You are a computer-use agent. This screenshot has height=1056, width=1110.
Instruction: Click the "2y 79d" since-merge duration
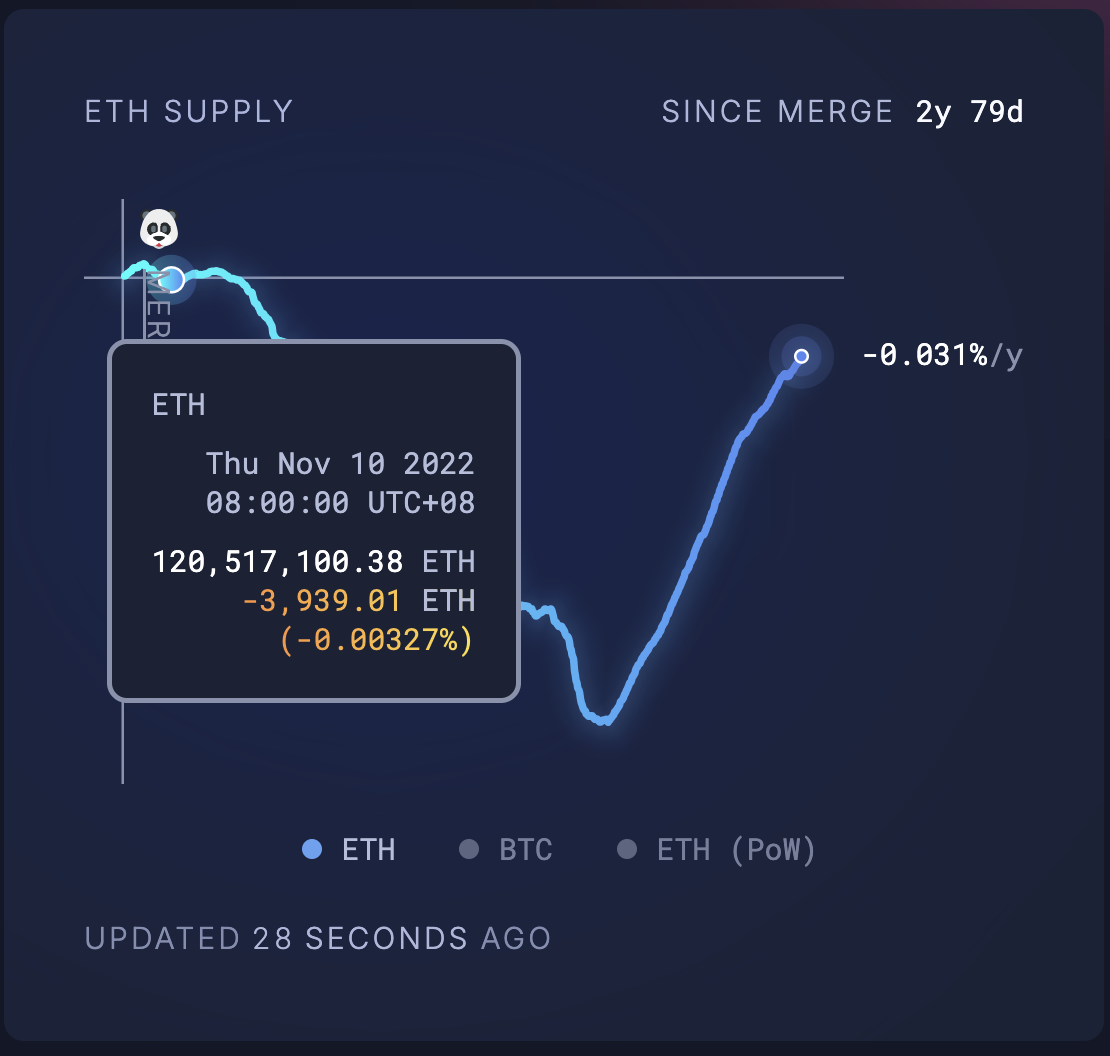(969, 111)
